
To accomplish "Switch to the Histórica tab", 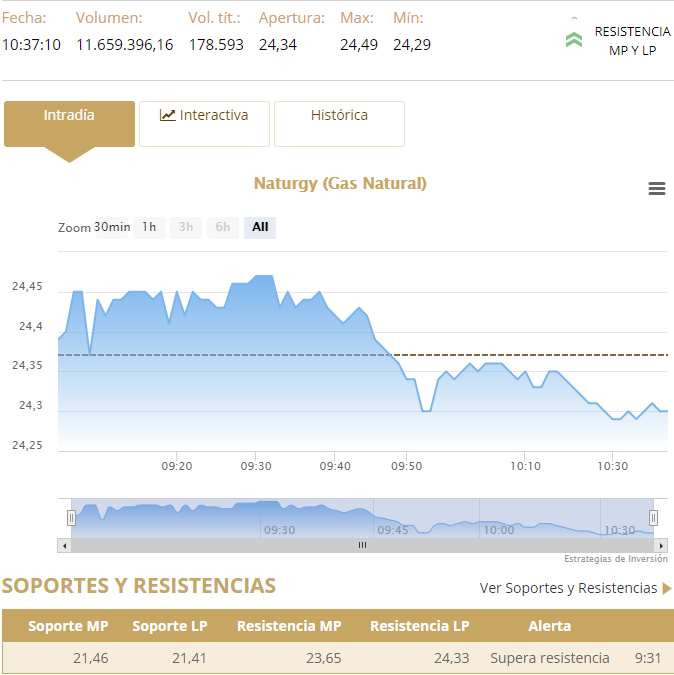I will (339, 116).
